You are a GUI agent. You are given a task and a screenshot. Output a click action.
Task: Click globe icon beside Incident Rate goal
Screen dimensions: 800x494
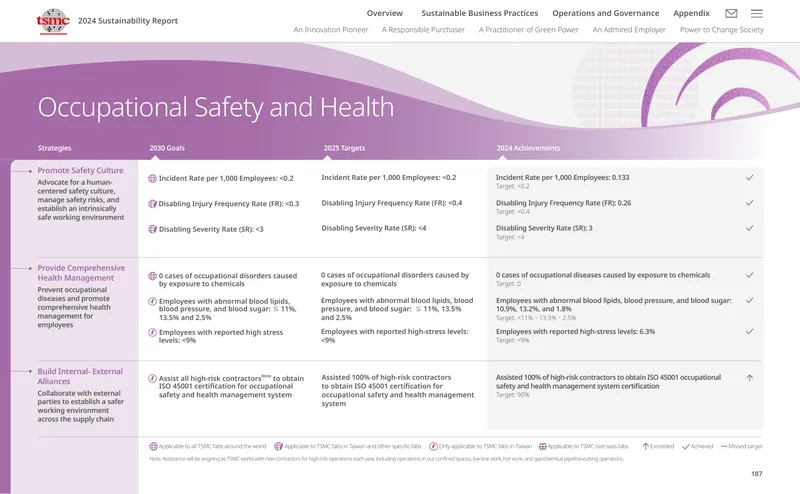152,179
